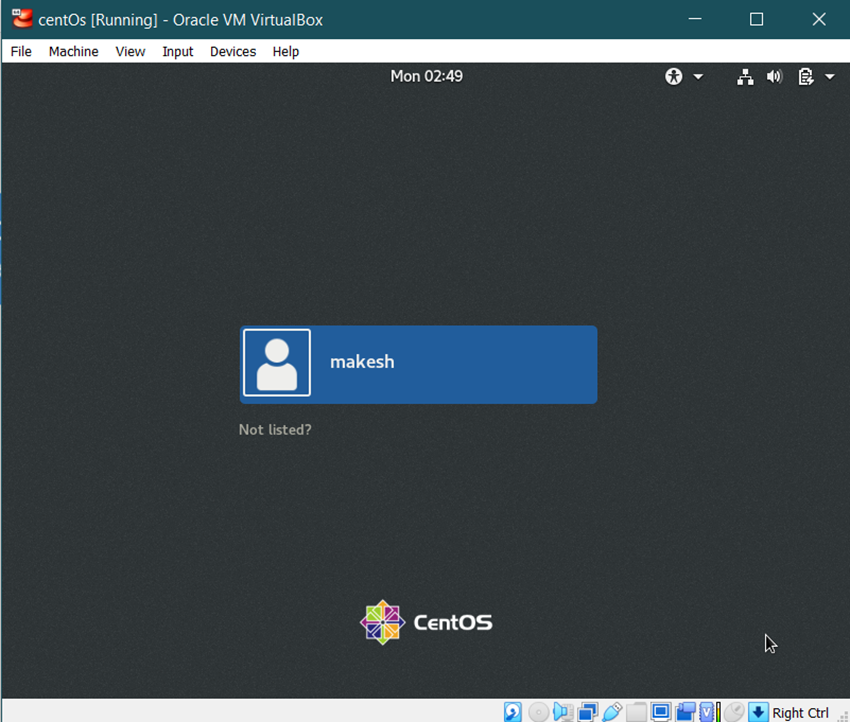Click the Right Ctrl host key label
Viewport: 850px width, 722px height.
pos(800,713)
